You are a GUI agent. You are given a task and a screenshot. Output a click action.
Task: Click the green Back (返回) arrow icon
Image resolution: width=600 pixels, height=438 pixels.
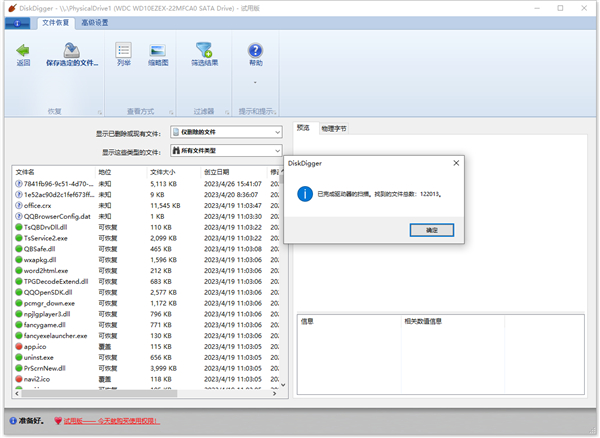click(23, 49)
